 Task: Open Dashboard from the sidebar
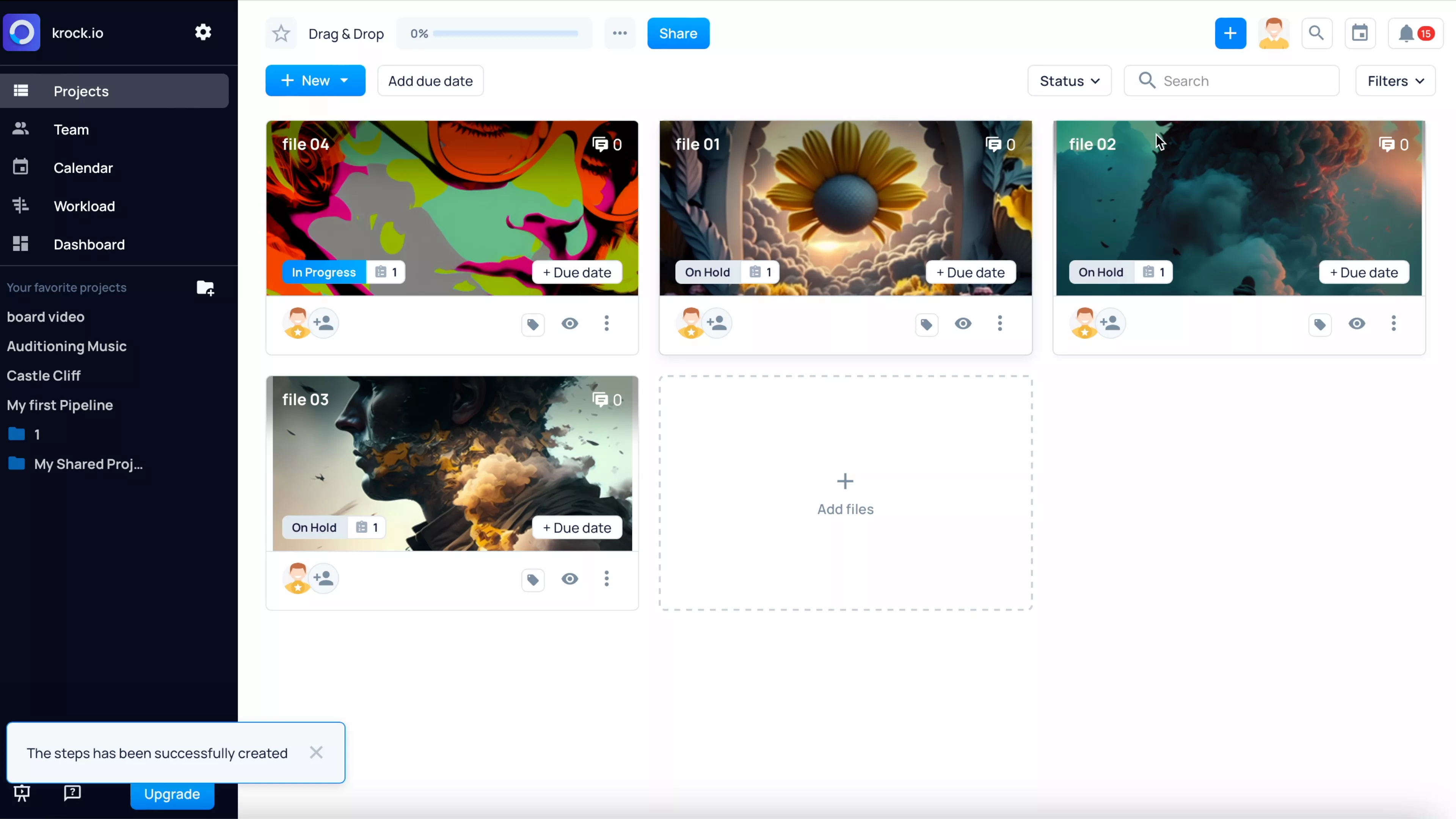point(89,245)
